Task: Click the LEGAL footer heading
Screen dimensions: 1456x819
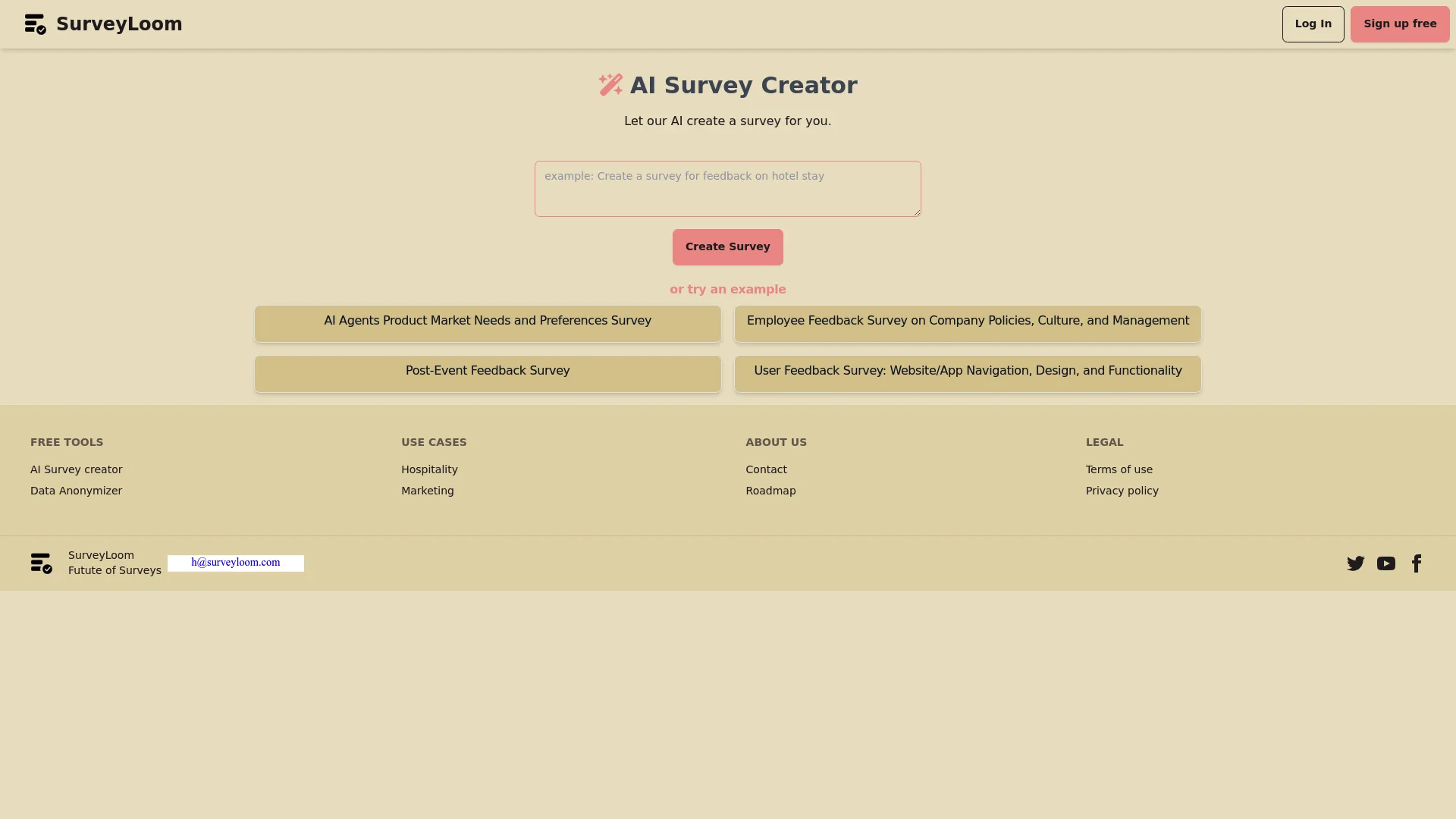Action: 1104,442
